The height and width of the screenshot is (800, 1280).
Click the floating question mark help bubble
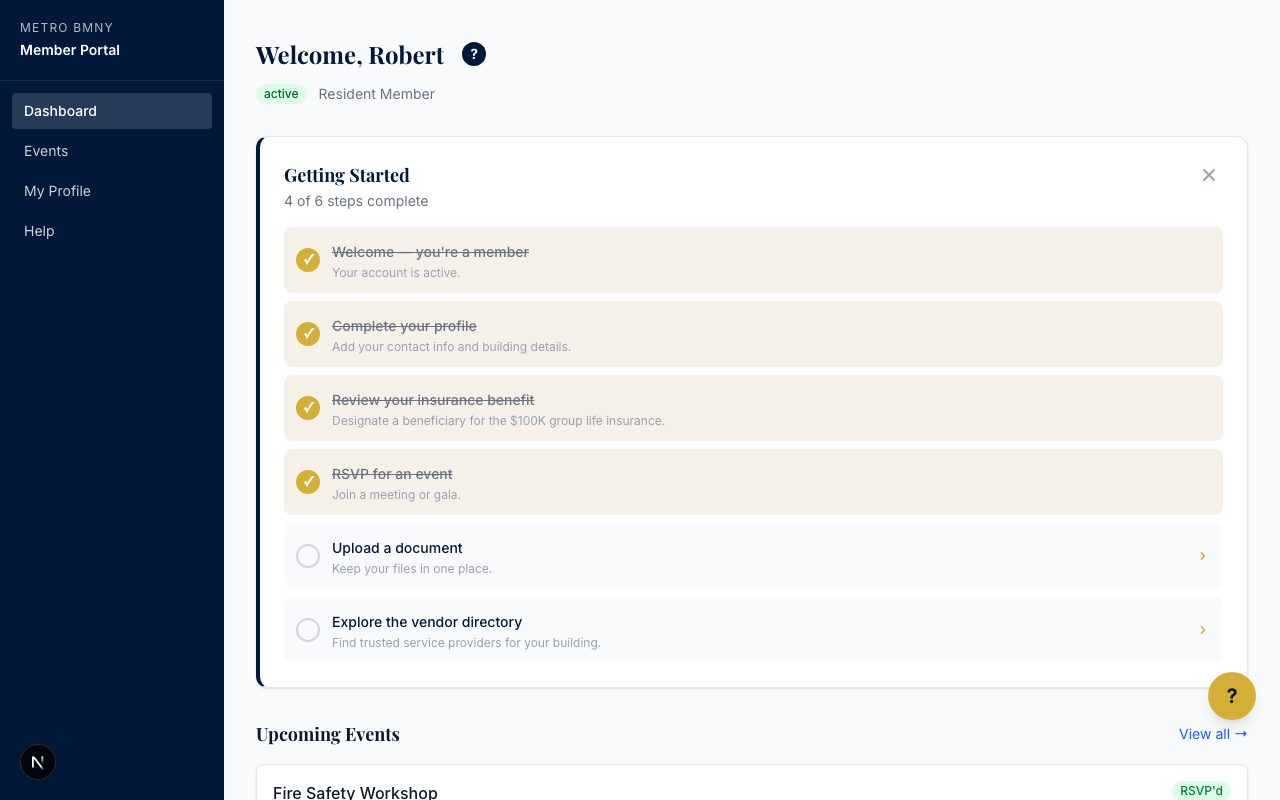pos(1232,696)
